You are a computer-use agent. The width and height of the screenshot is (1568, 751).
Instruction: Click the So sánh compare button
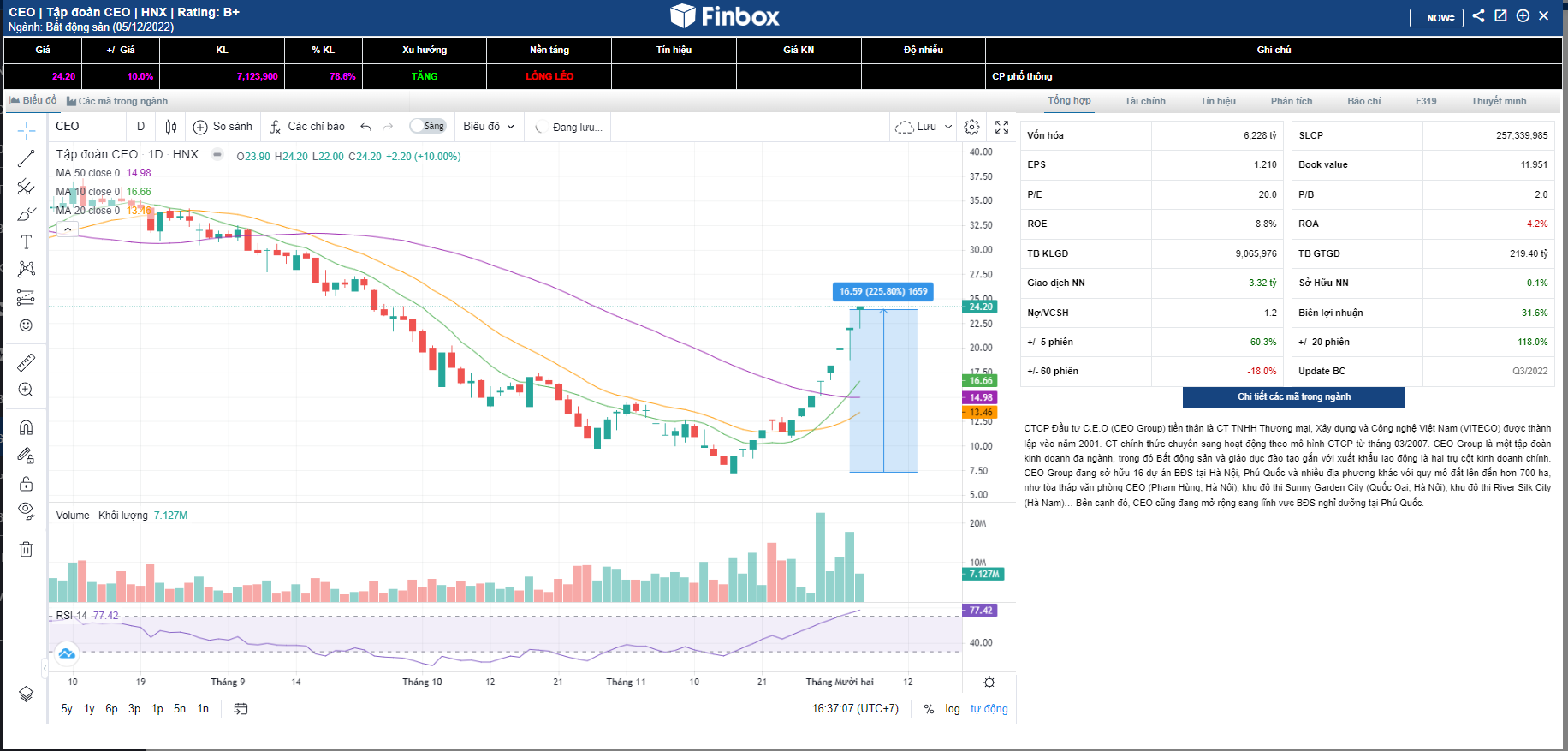(223, 127)
